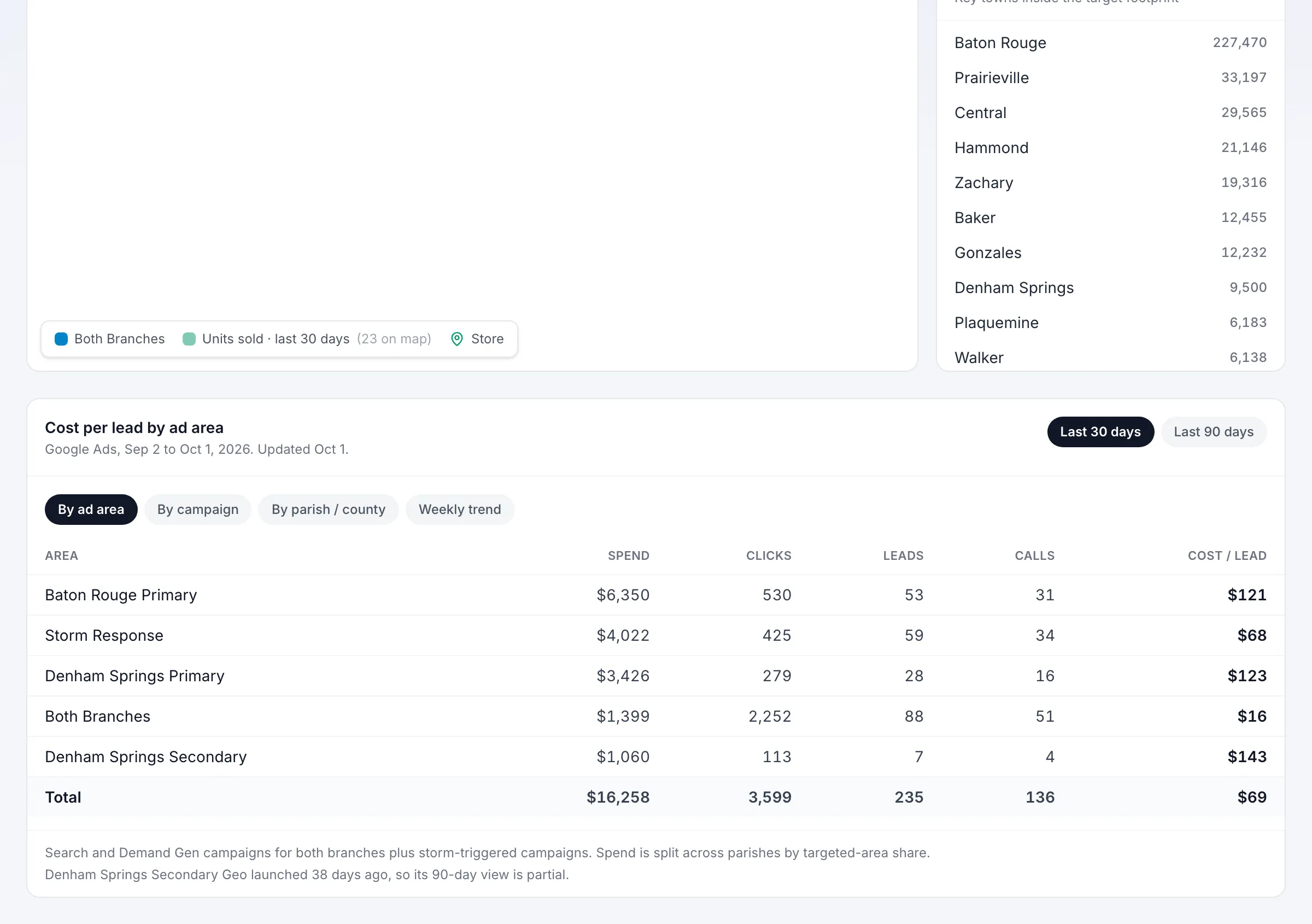The width and height of the screenshot is (1312, 924).
Task: Switch to By campaign tab
Action: (x=198, y=509)
